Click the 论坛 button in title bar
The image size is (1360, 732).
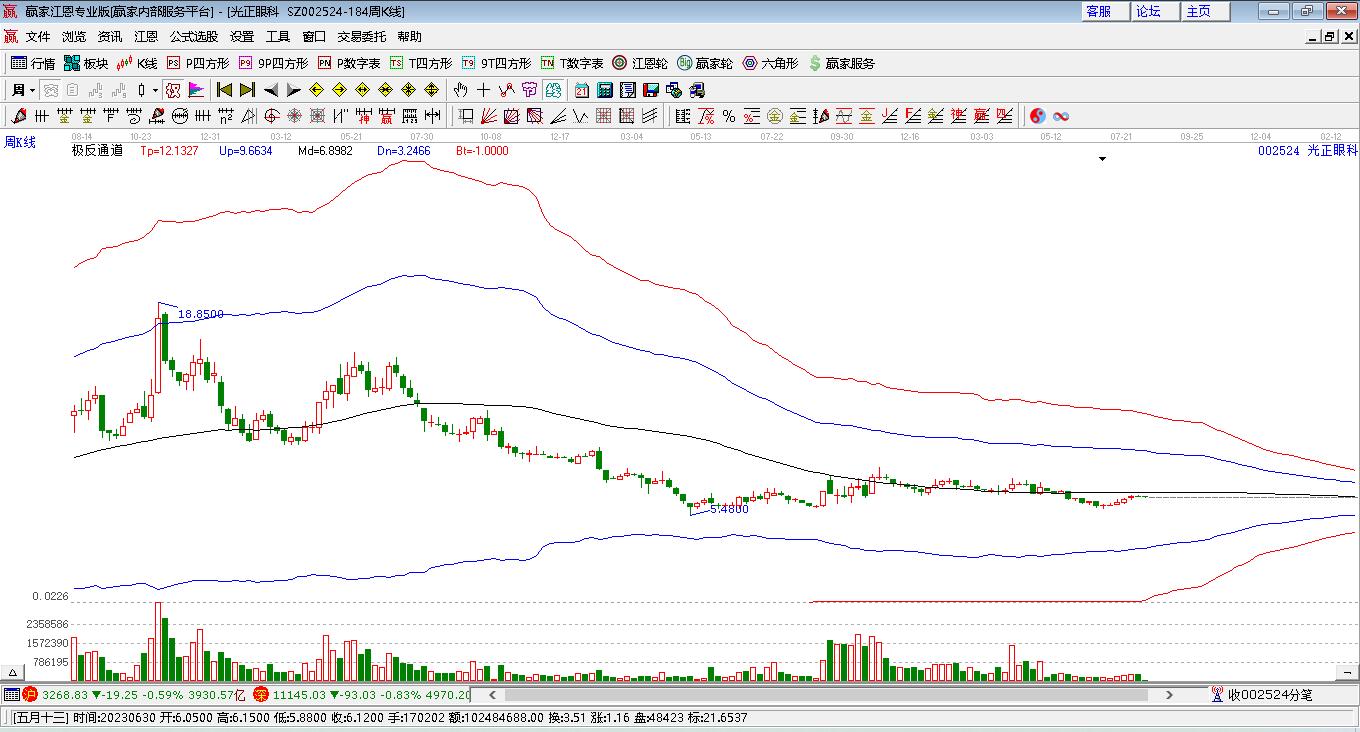click(x=1149, y=11)
